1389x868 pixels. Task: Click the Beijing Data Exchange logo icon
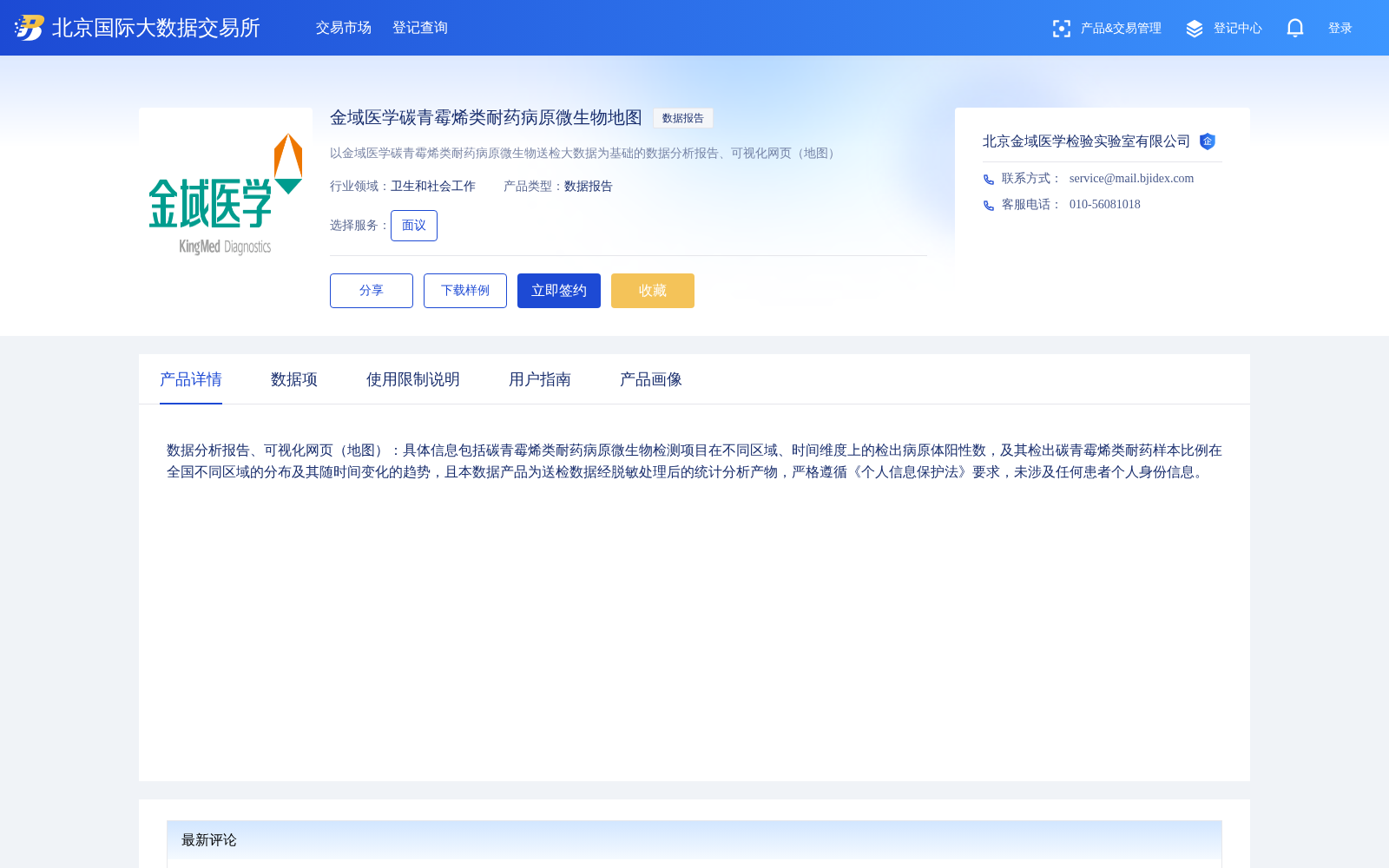30,28
